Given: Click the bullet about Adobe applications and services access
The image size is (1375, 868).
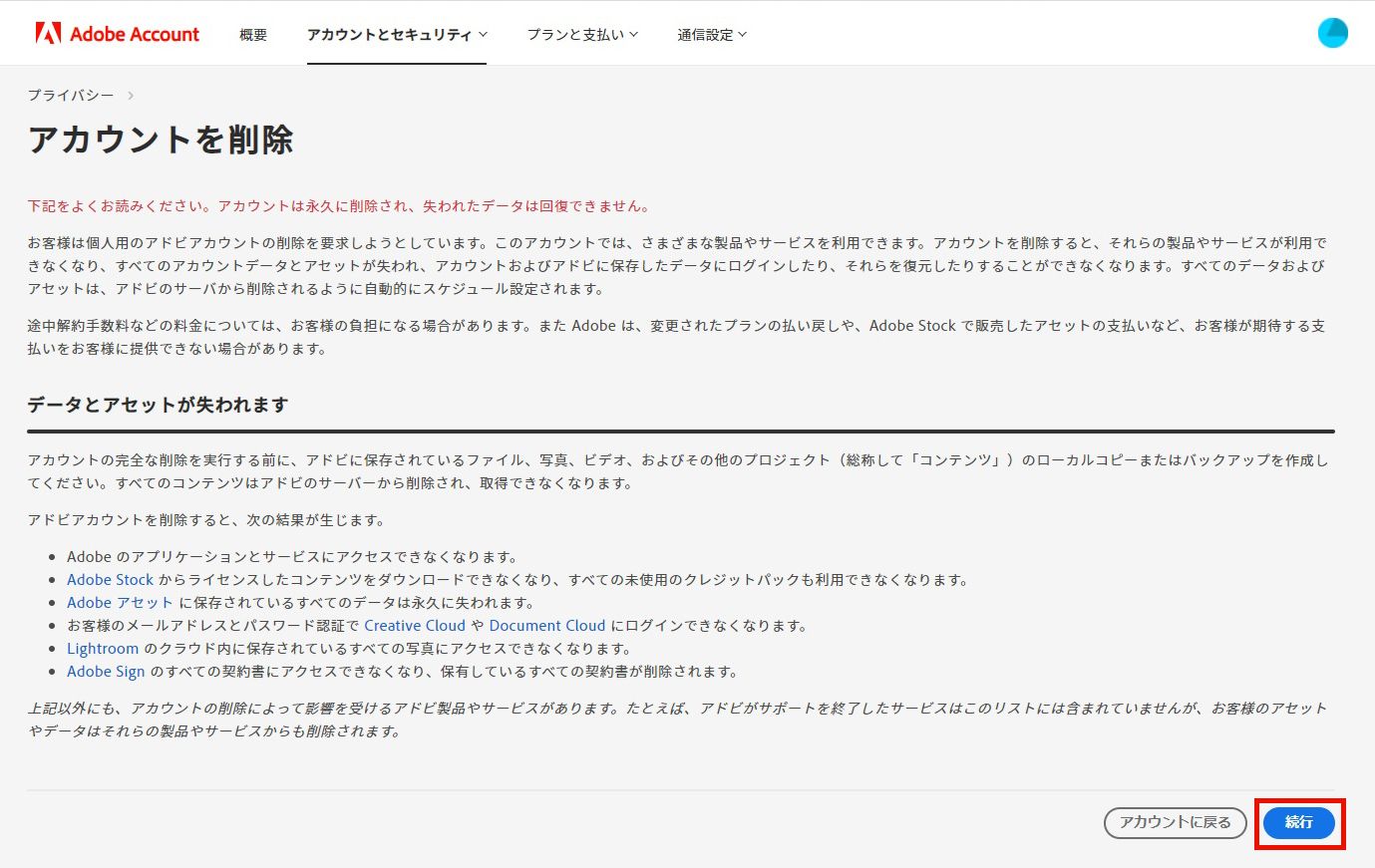Looking at the screenshot, I should point(293,557).
